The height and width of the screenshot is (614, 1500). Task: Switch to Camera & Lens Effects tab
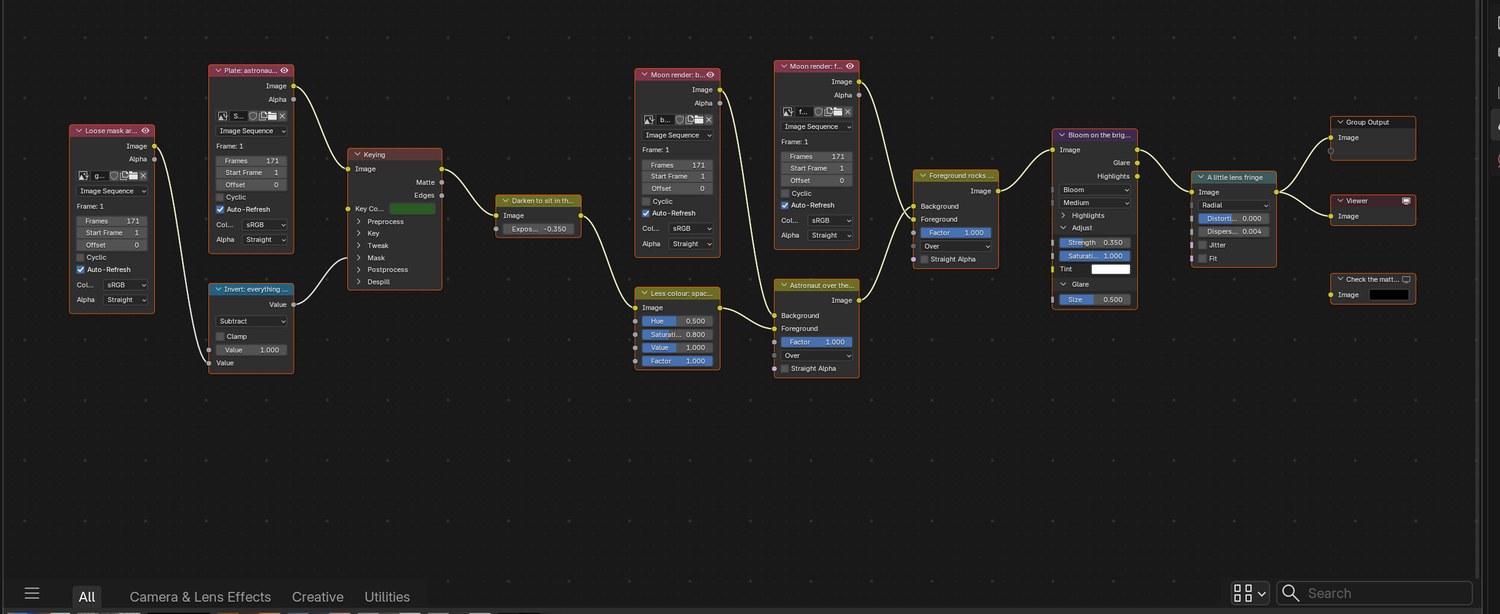point(200,597)
